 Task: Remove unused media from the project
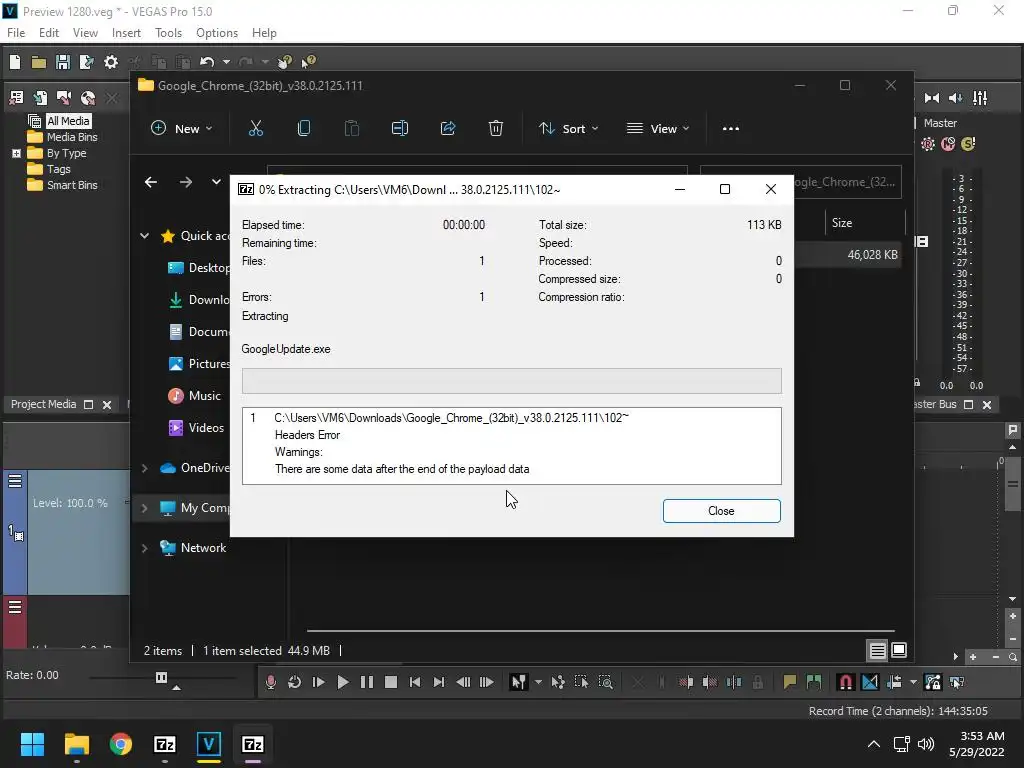click(x=16, y=98)
